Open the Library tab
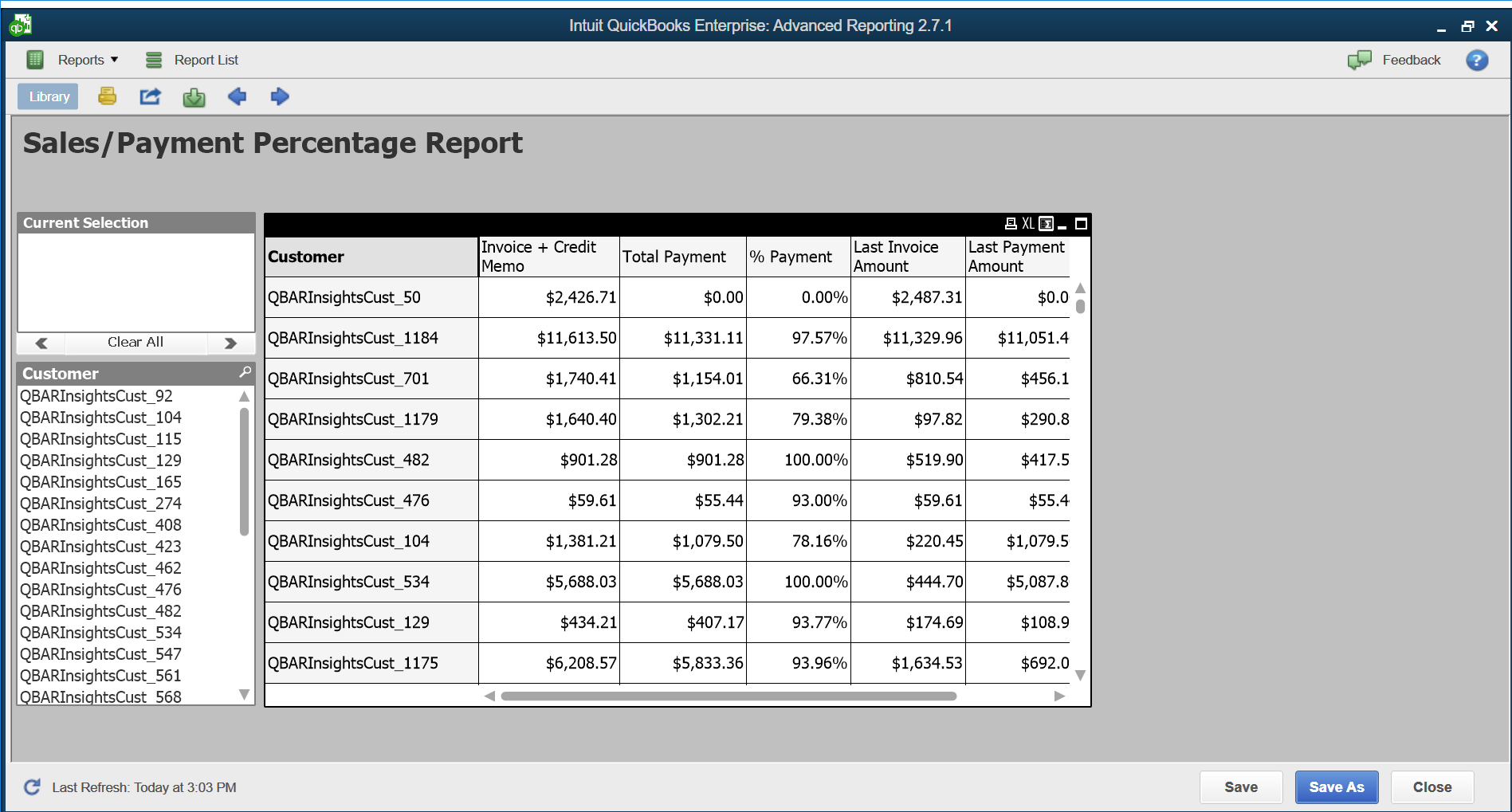Viewport: 1512px width, 812px height. [49, 96]
